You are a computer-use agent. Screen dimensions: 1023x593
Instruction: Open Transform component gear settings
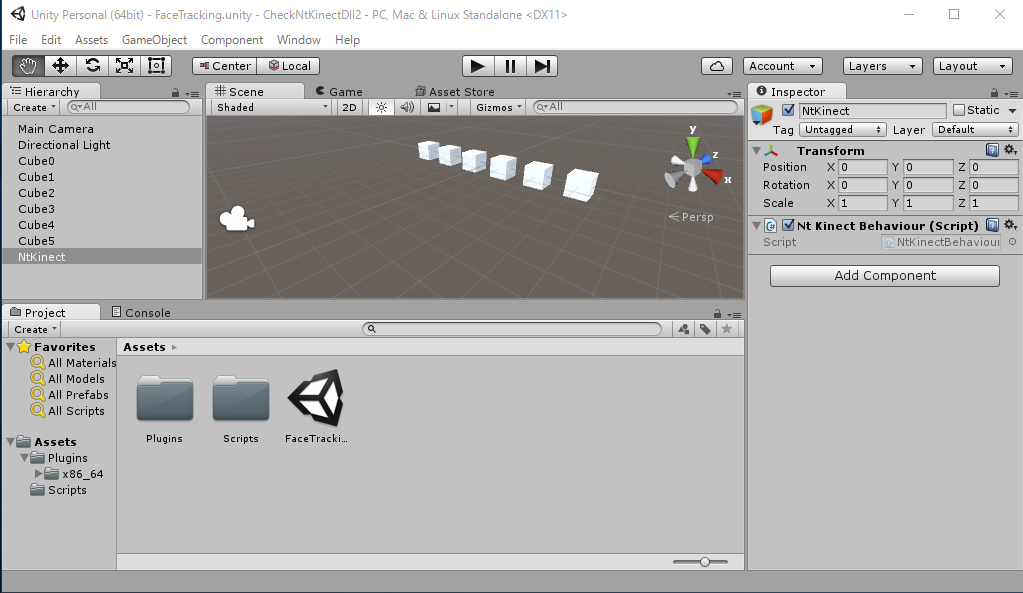[x=1010, y=150]
